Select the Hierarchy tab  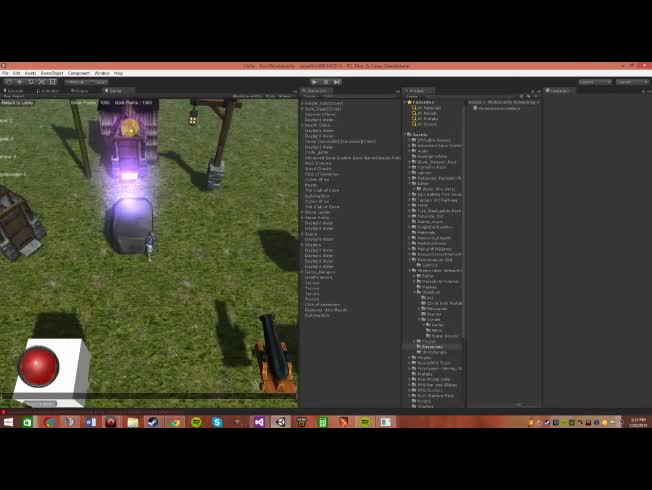315,91
